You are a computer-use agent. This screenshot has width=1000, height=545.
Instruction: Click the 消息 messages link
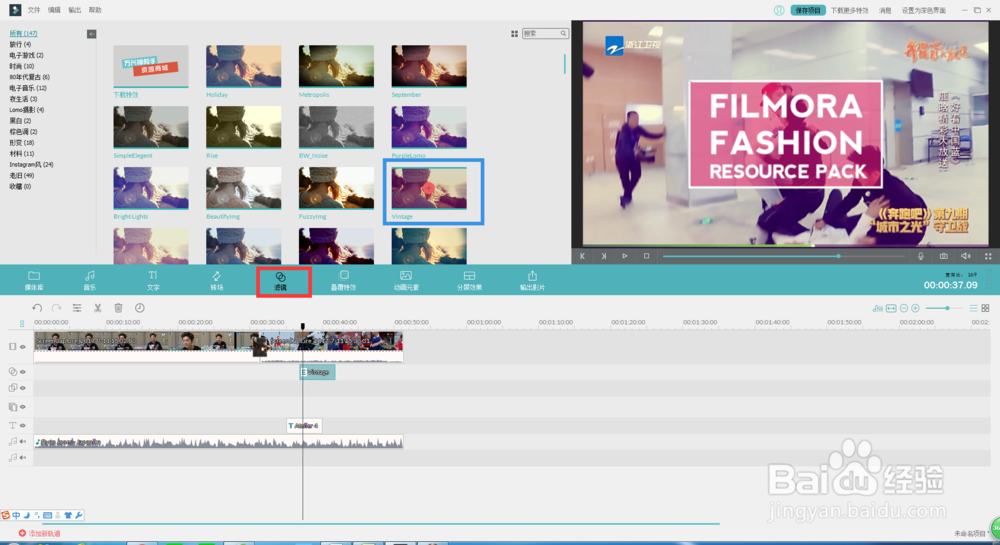pos(885,10)
